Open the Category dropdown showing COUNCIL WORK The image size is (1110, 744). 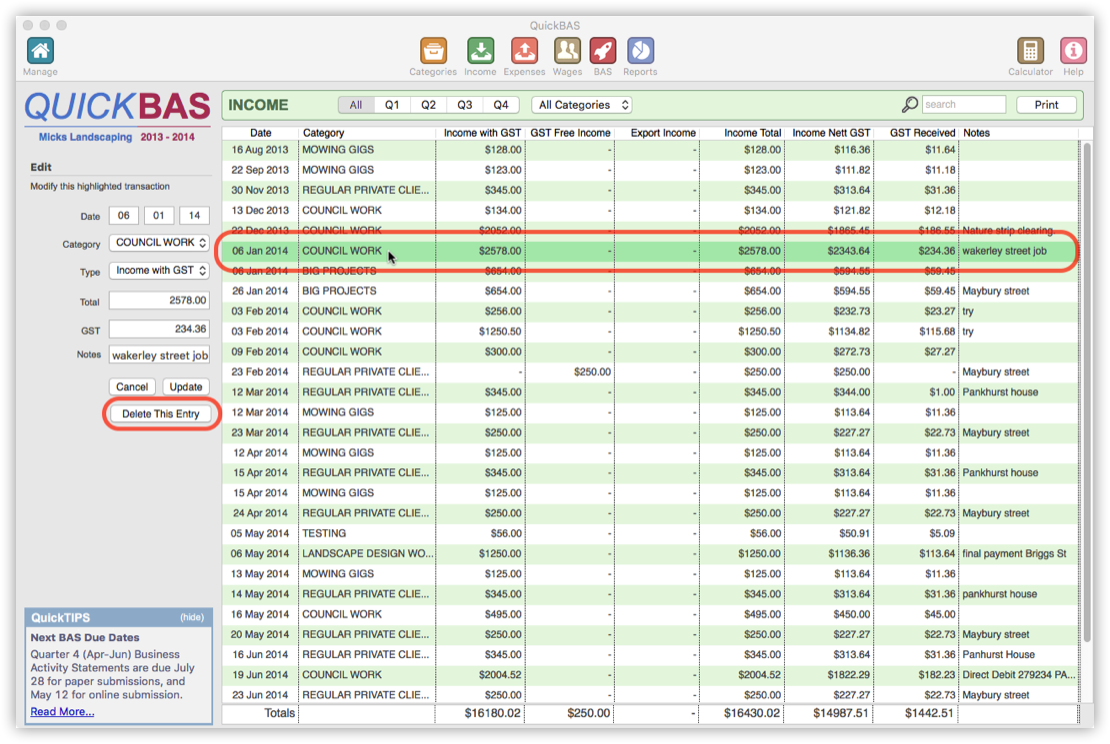pos(158,243)
